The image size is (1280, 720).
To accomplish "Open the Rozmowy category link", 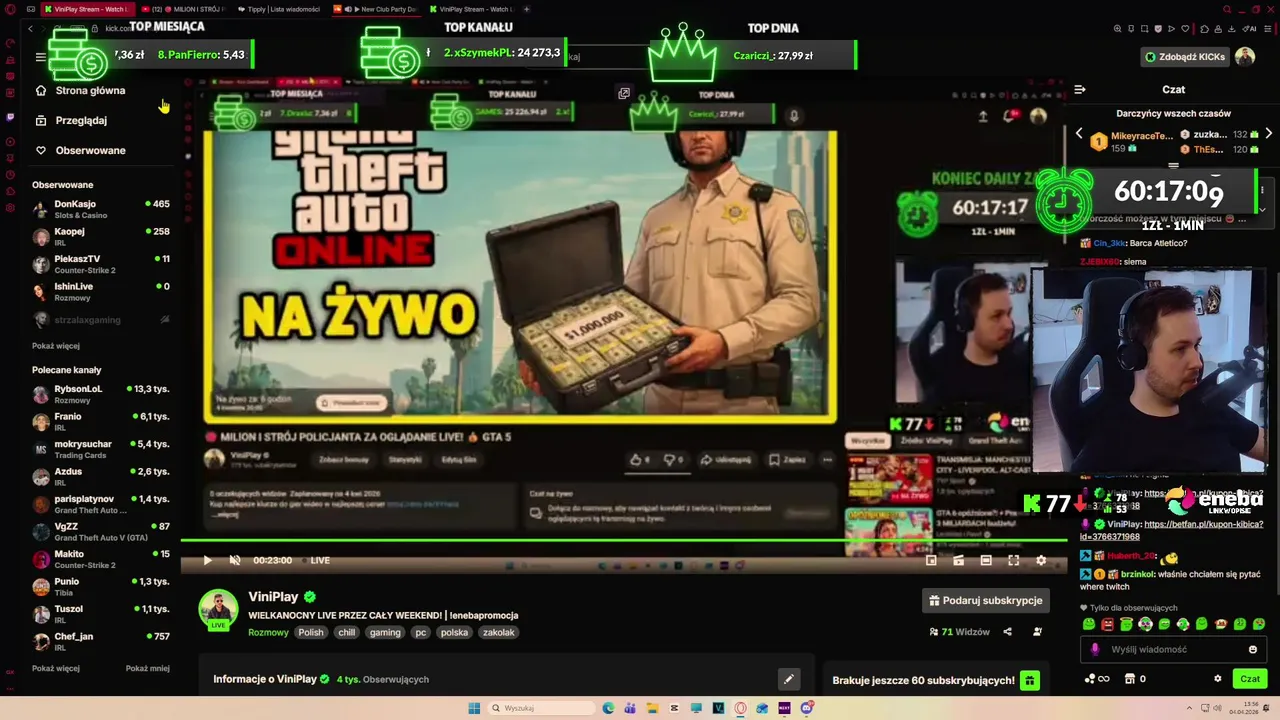I will 268,632.
